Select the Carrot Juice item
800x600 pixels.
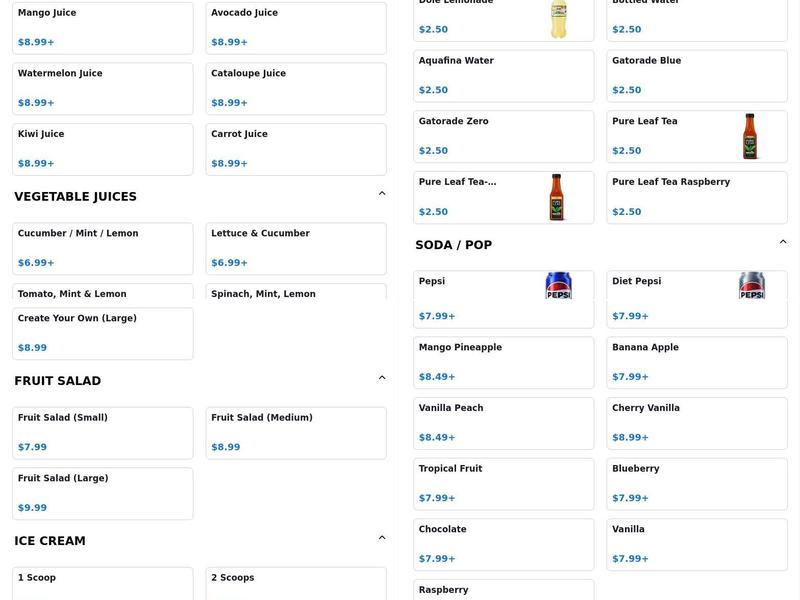295,147
